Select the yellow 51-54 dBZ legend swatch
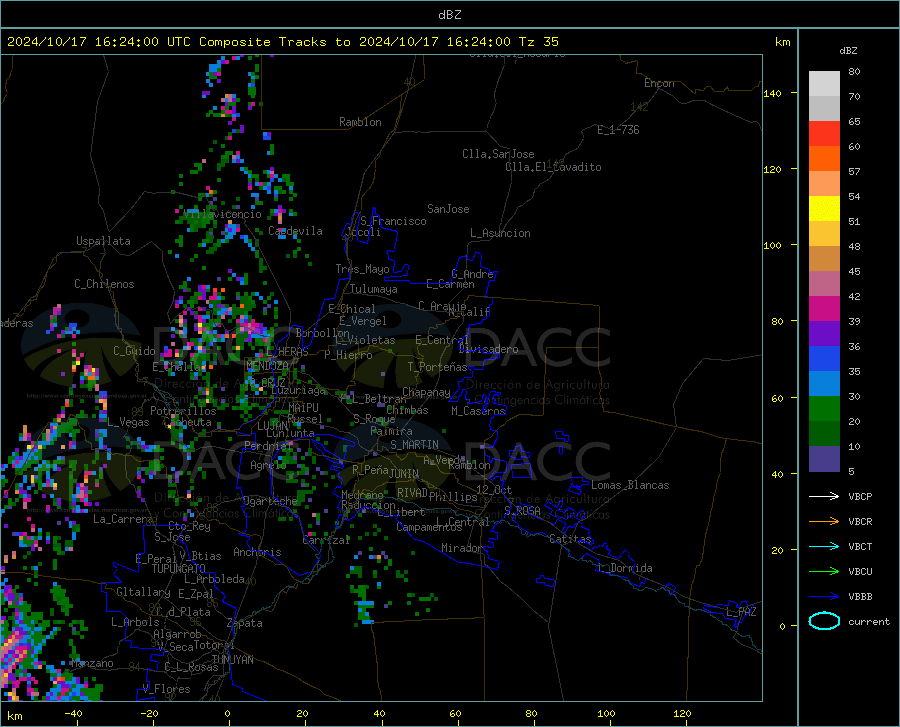Viewport: 900px width, 727px height. point(824,209)
